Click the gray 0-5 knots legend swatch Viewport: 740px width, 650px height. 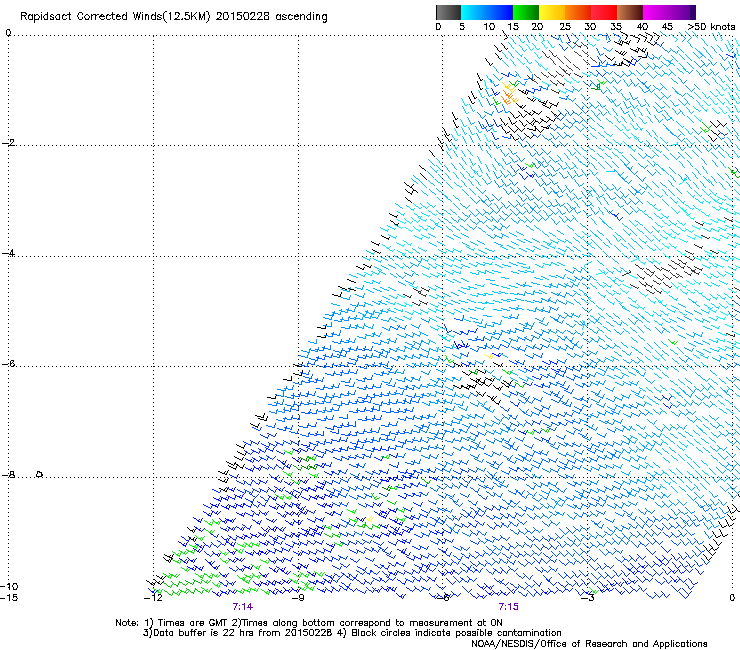(449, 12)
